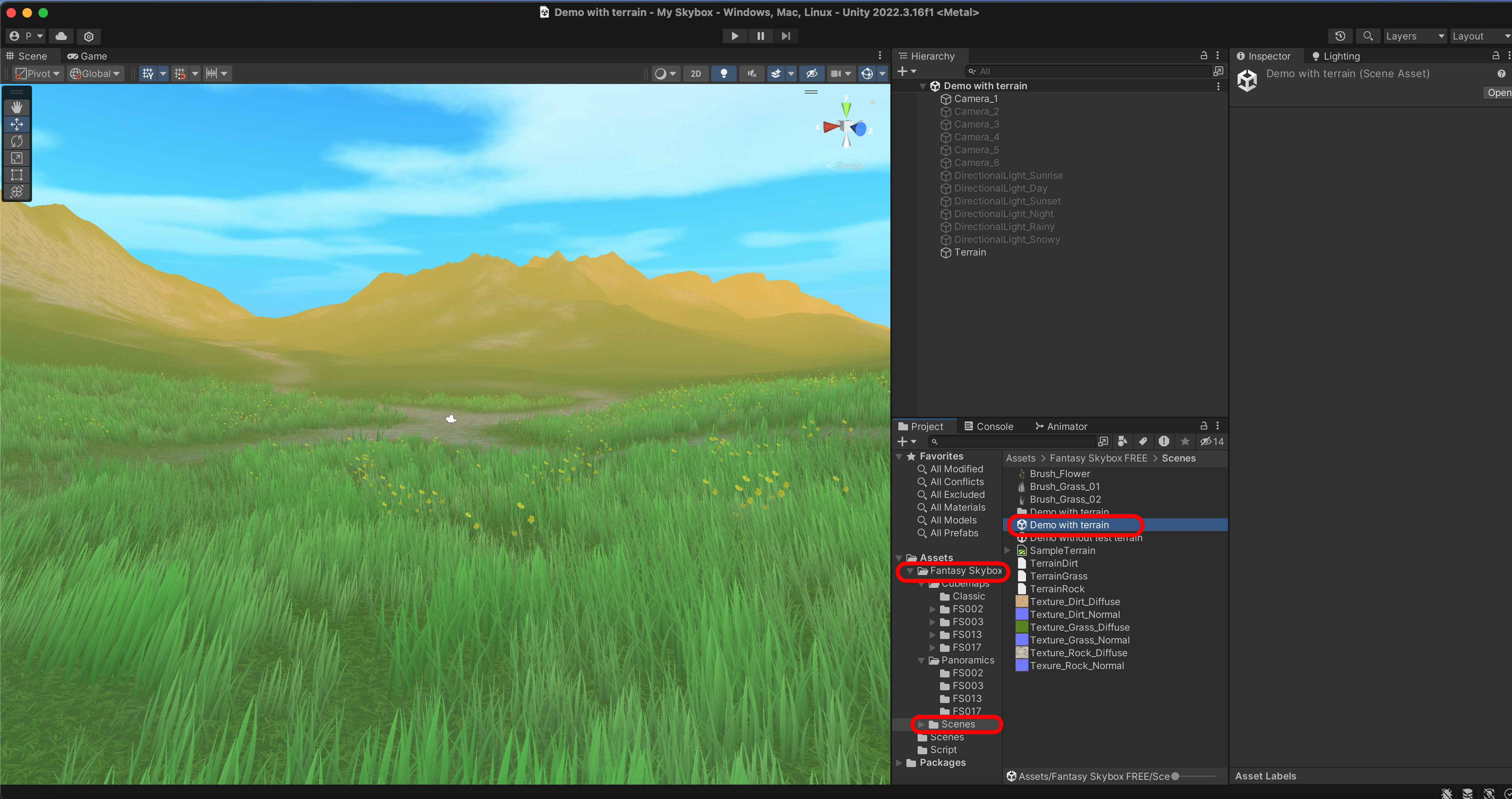Open the Undo History icon
The image size is (1512, 799).
point(1340,36)
